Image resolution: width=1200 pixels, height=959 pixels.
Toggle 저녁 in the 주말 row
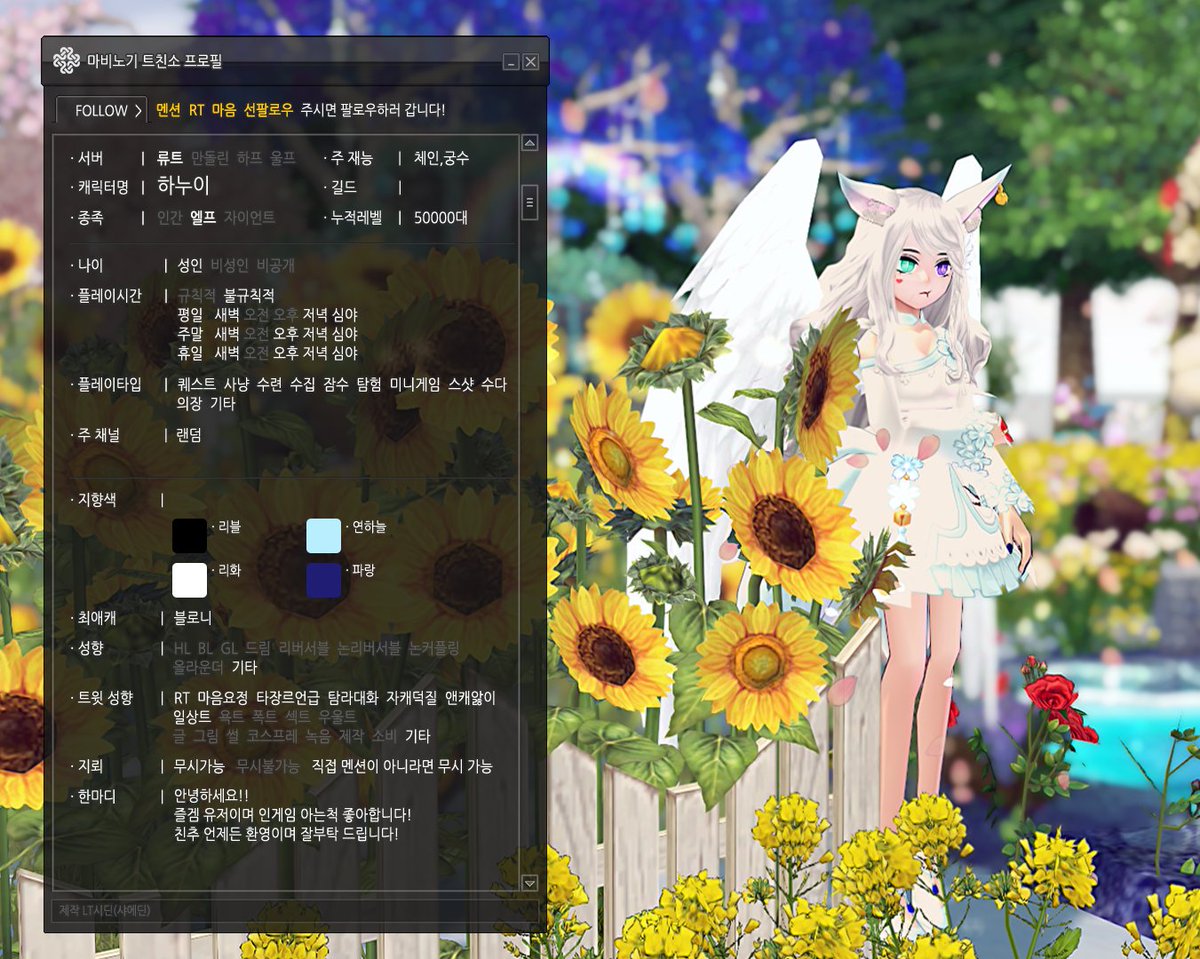pyautogui.click(x=315, y=334)
